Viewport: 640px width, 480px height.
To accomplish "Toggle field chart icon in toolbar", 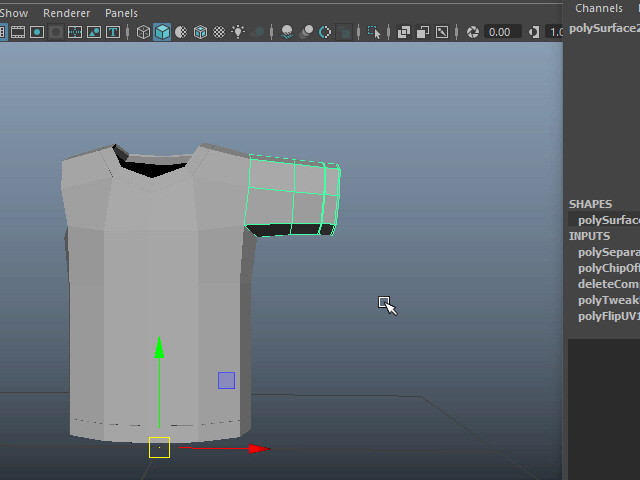I will [75, 32].
